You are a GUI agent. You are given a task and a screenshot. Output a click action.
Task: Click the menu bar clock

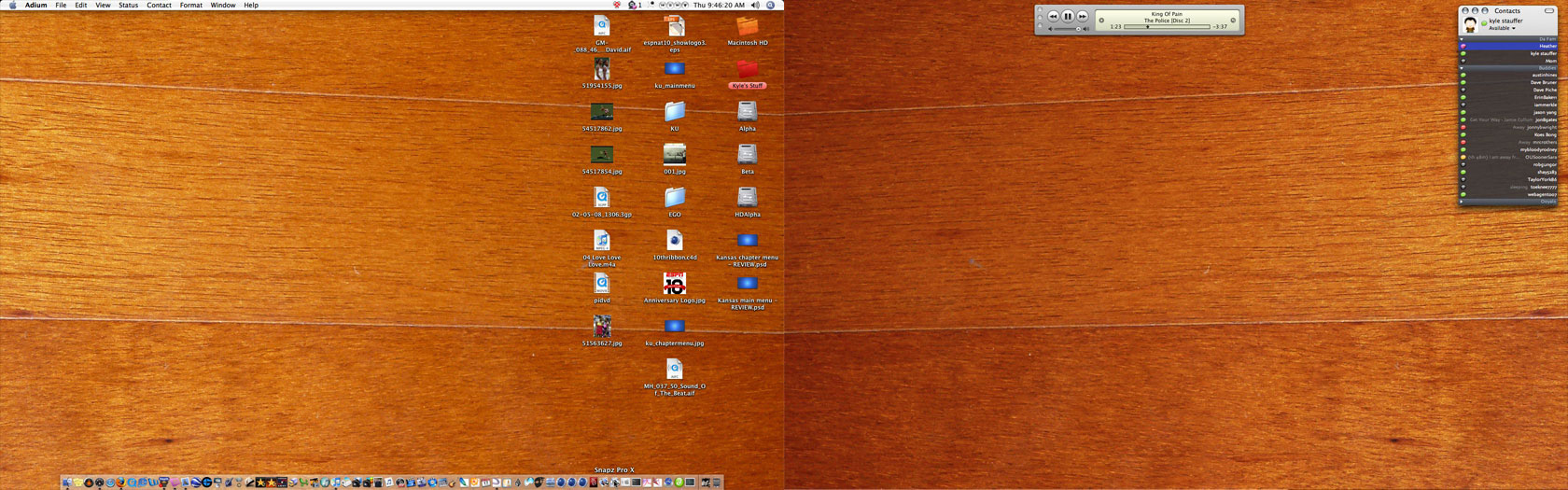719,5
